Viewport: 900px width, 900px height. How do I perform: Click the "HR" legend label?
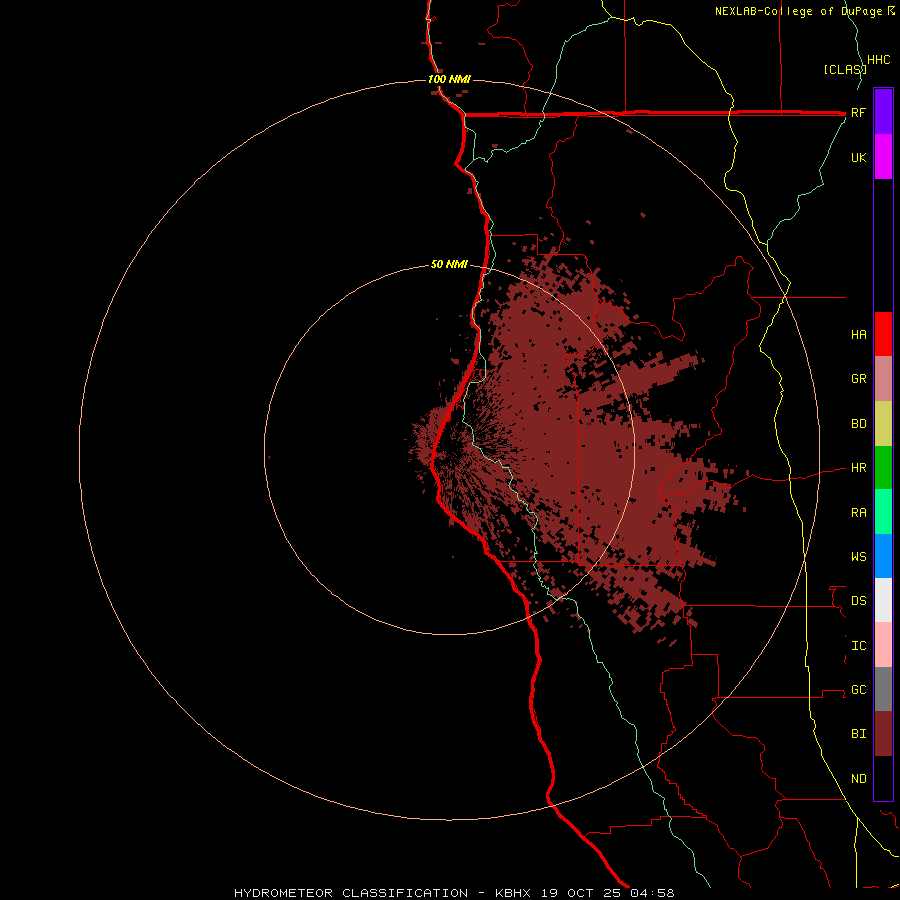pos(858,468)
